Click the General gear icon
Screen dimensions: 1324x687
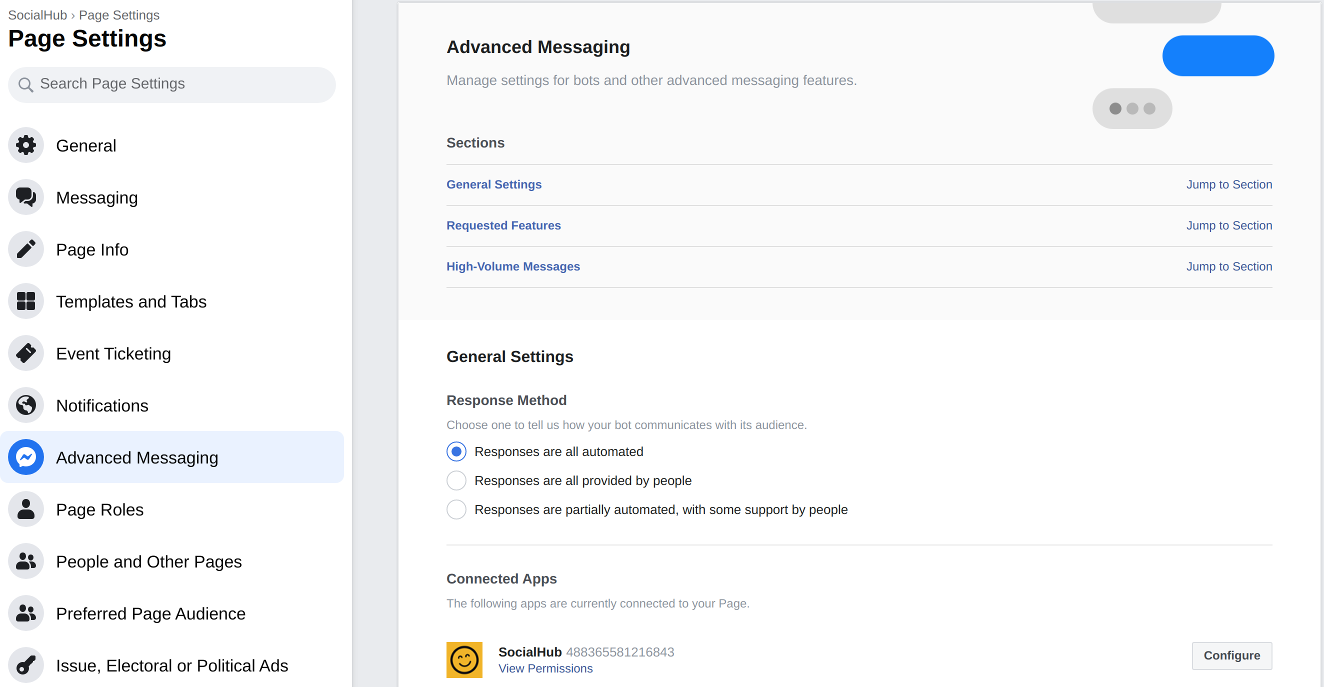[26, 145]
